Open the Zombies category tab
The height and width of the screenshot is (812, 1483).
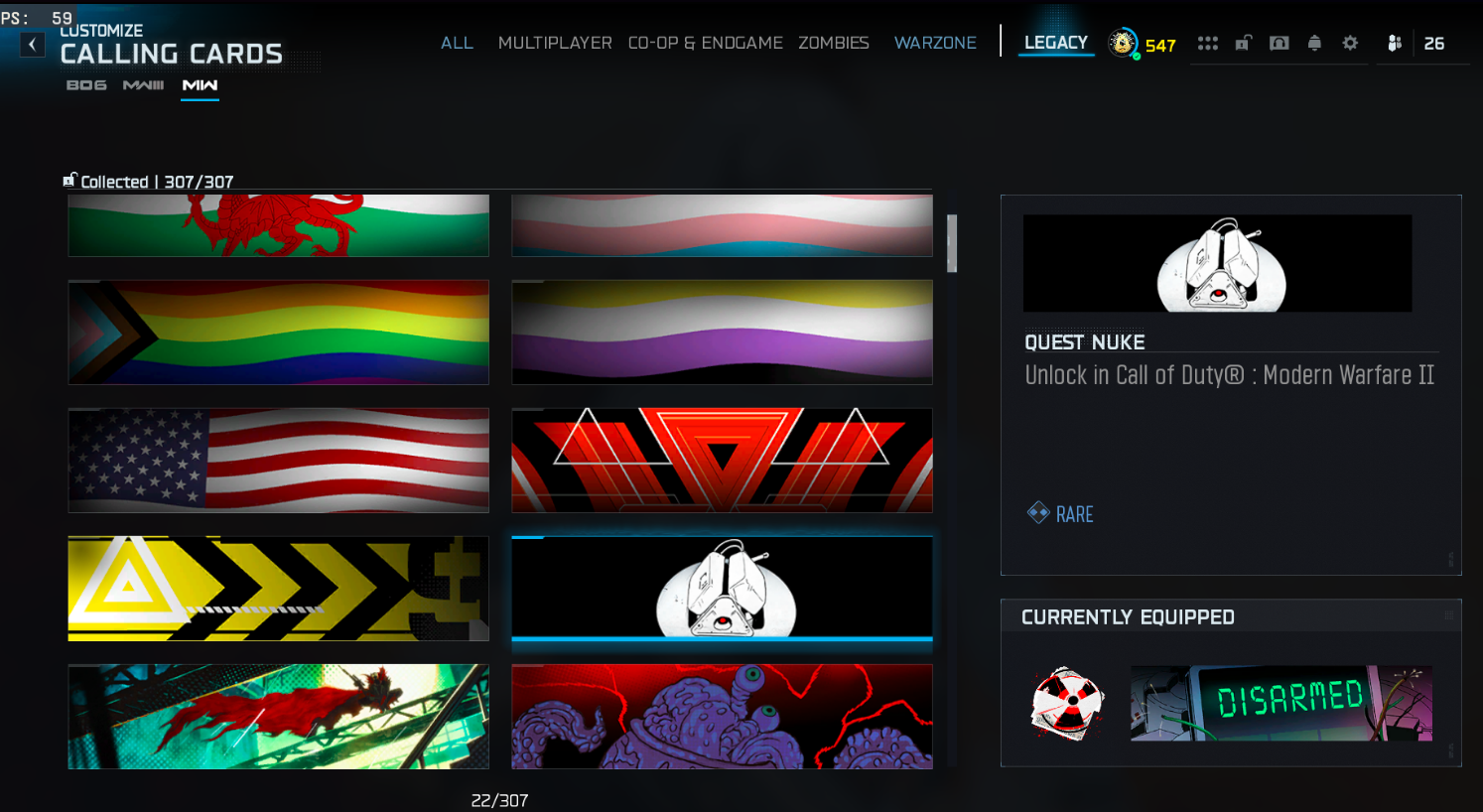pyautogui.click(x=834, y=43)
